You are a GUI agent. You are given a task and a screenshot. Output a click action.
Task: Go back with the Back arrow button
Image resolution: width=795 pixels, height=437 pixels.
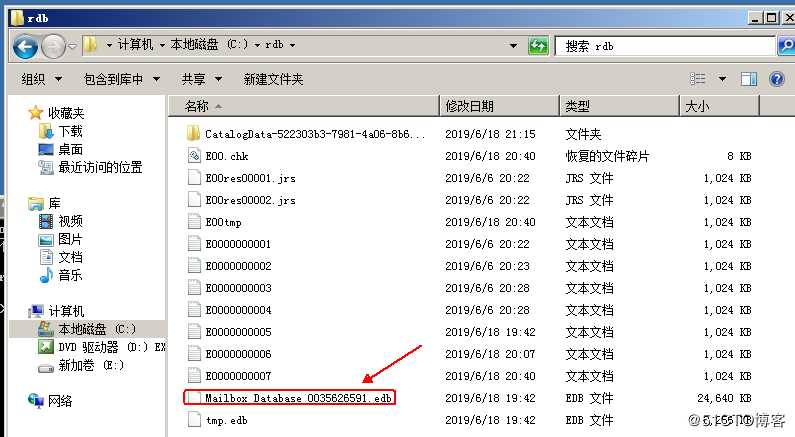click(25, 47)
